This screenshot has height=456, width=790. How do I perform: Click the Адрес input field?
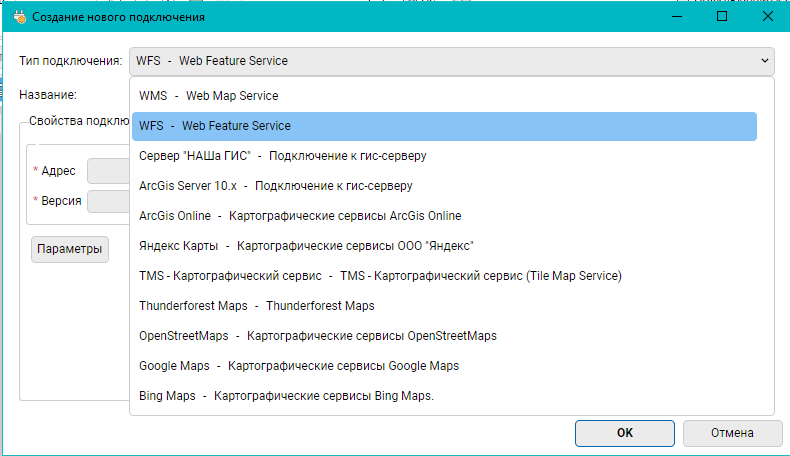point(108,171)
